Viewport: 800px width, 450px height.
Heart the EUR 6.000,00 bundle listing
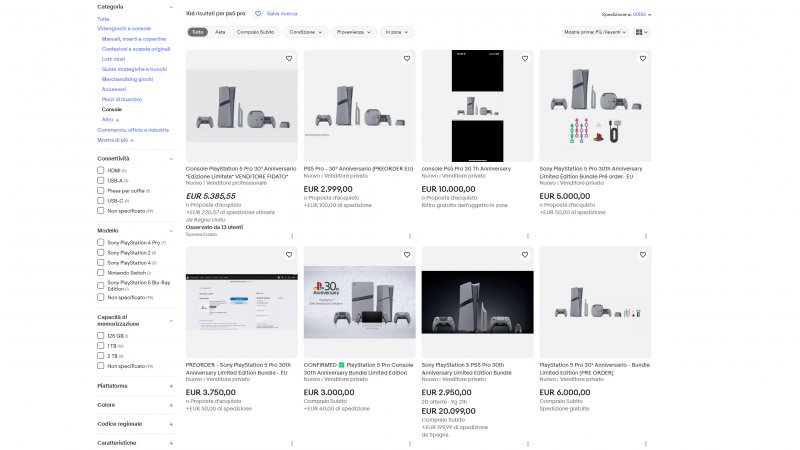642,255
